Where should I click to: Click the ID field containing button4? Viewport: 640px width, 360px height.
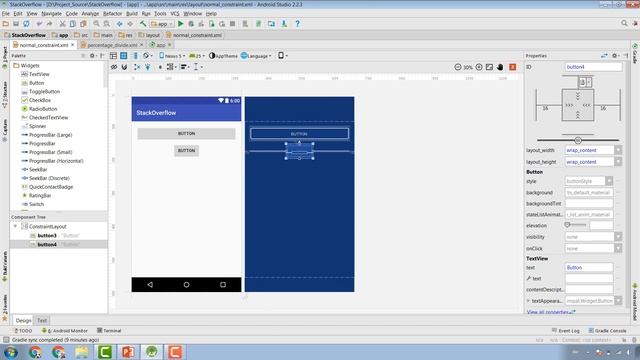(x=593, y=67)
